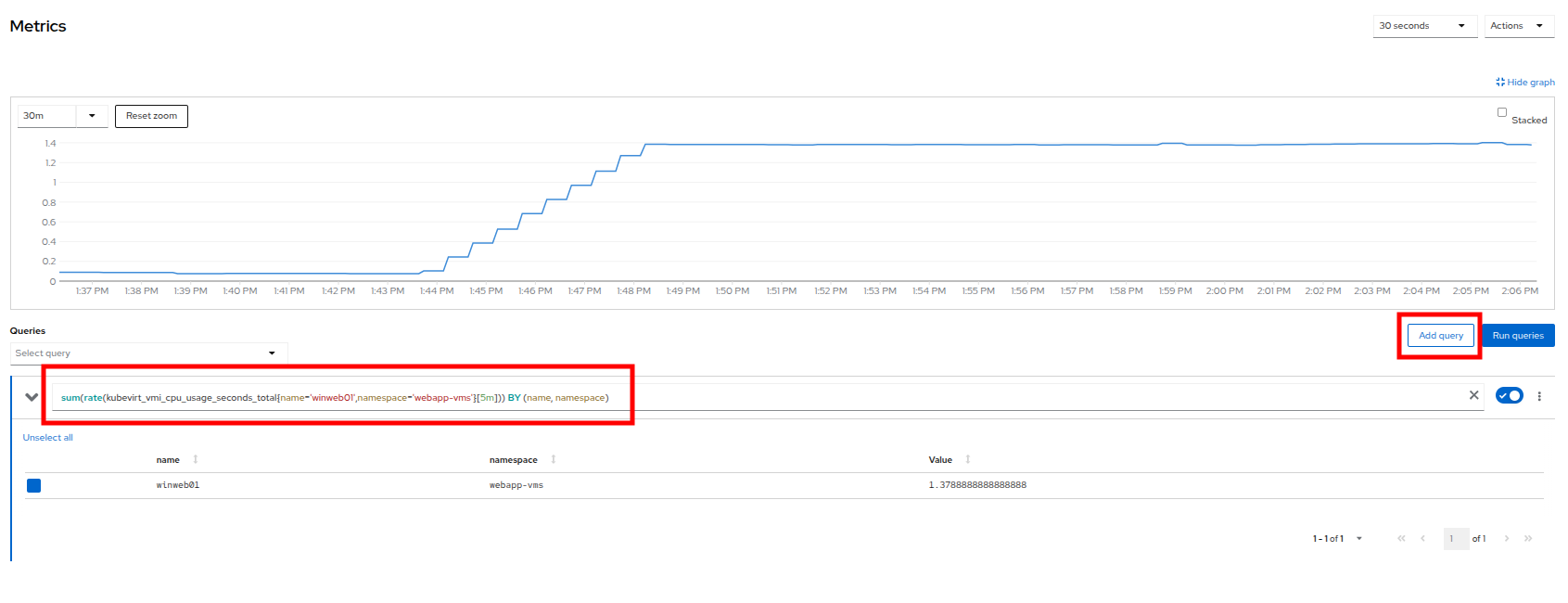Screen dimensions: 1568x603
Task: Click the Hide graph link
Action: (1524, 83)
